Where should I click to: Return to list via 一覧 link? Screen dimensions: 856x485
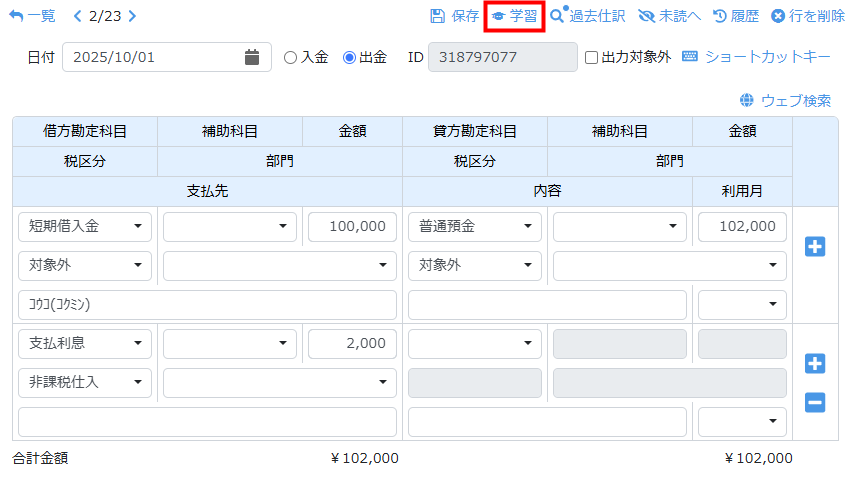coord(32,16)
